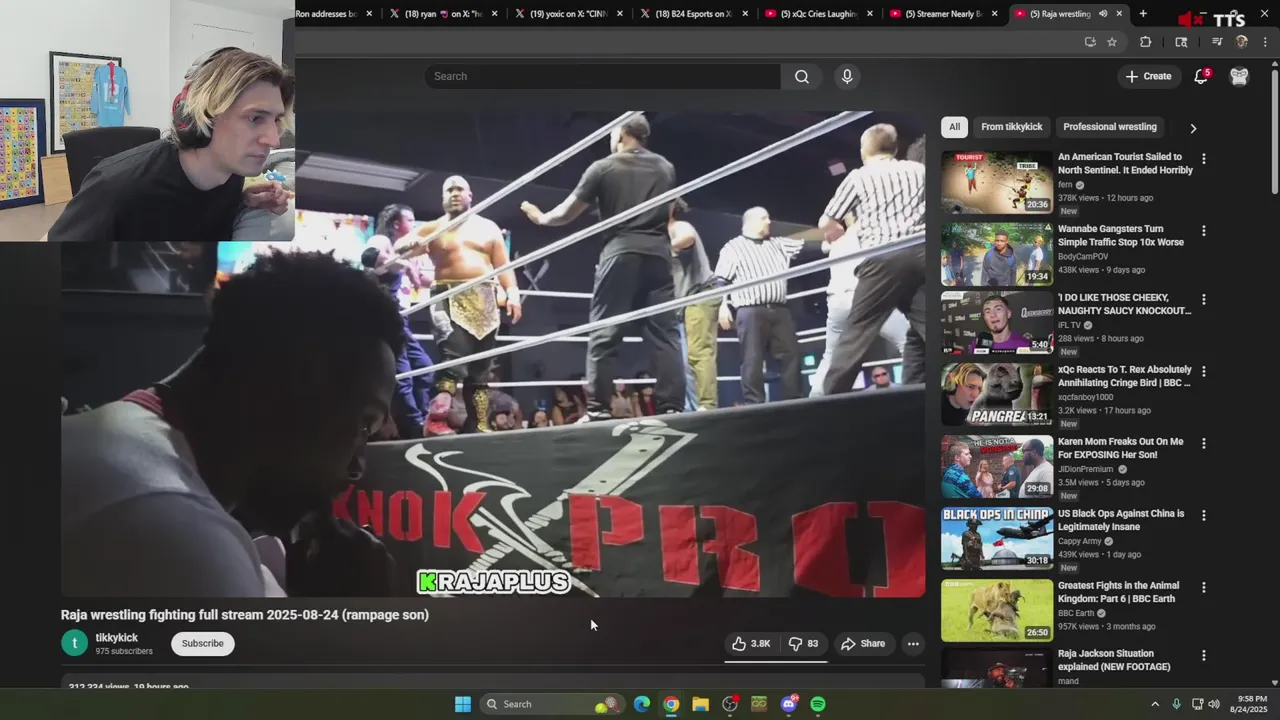Open Chrome three-dot menu

click(x=1265, y=42)
